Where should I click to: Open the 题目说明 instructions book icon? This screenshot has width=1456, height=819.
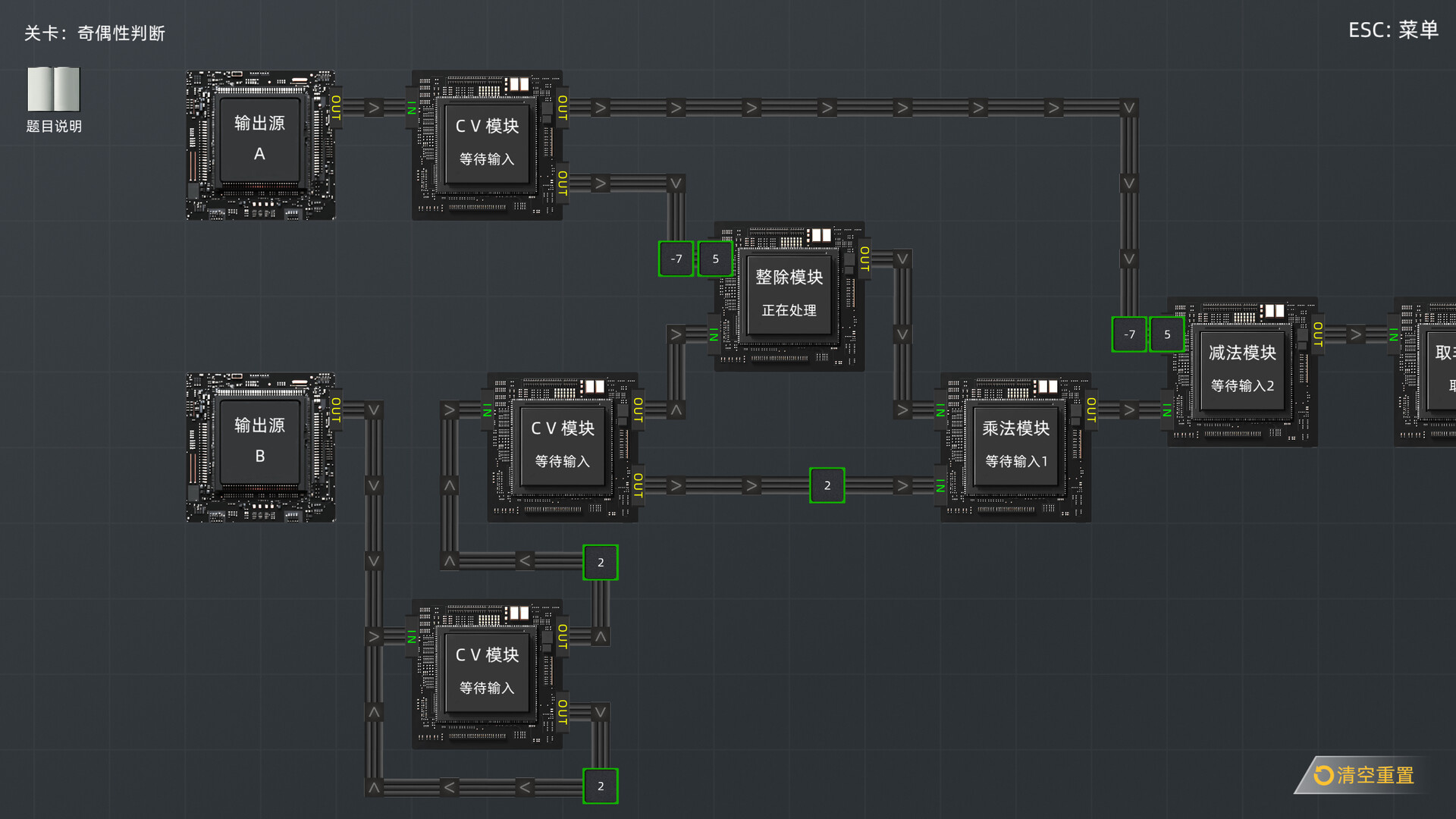[x=53, y=91]
